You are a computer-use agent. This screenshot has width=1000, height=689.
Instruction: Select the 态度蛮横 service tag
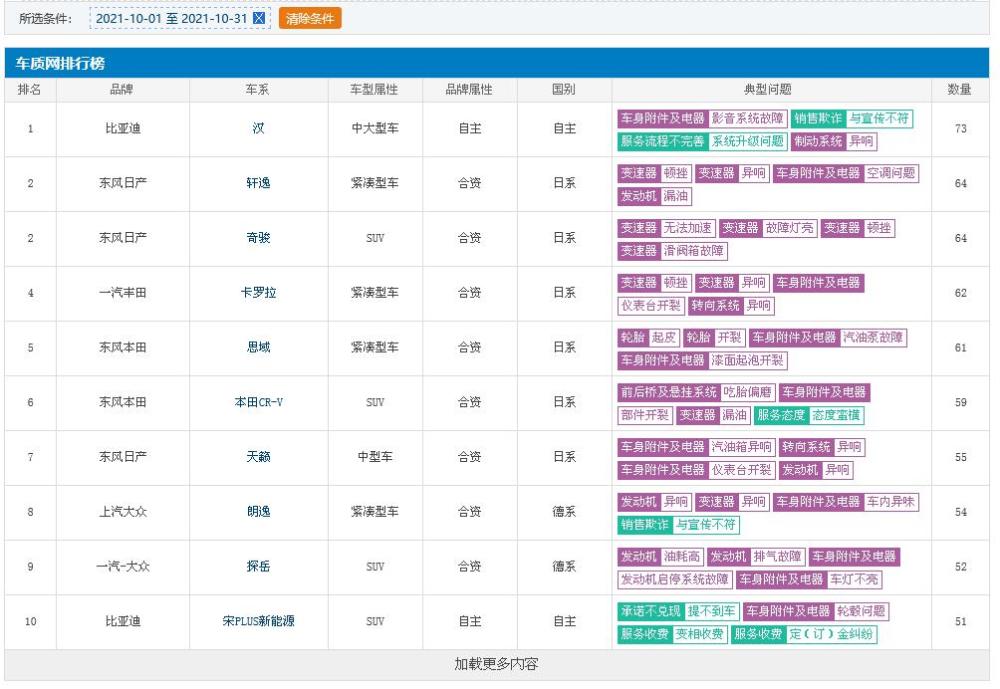click(836, 416)
